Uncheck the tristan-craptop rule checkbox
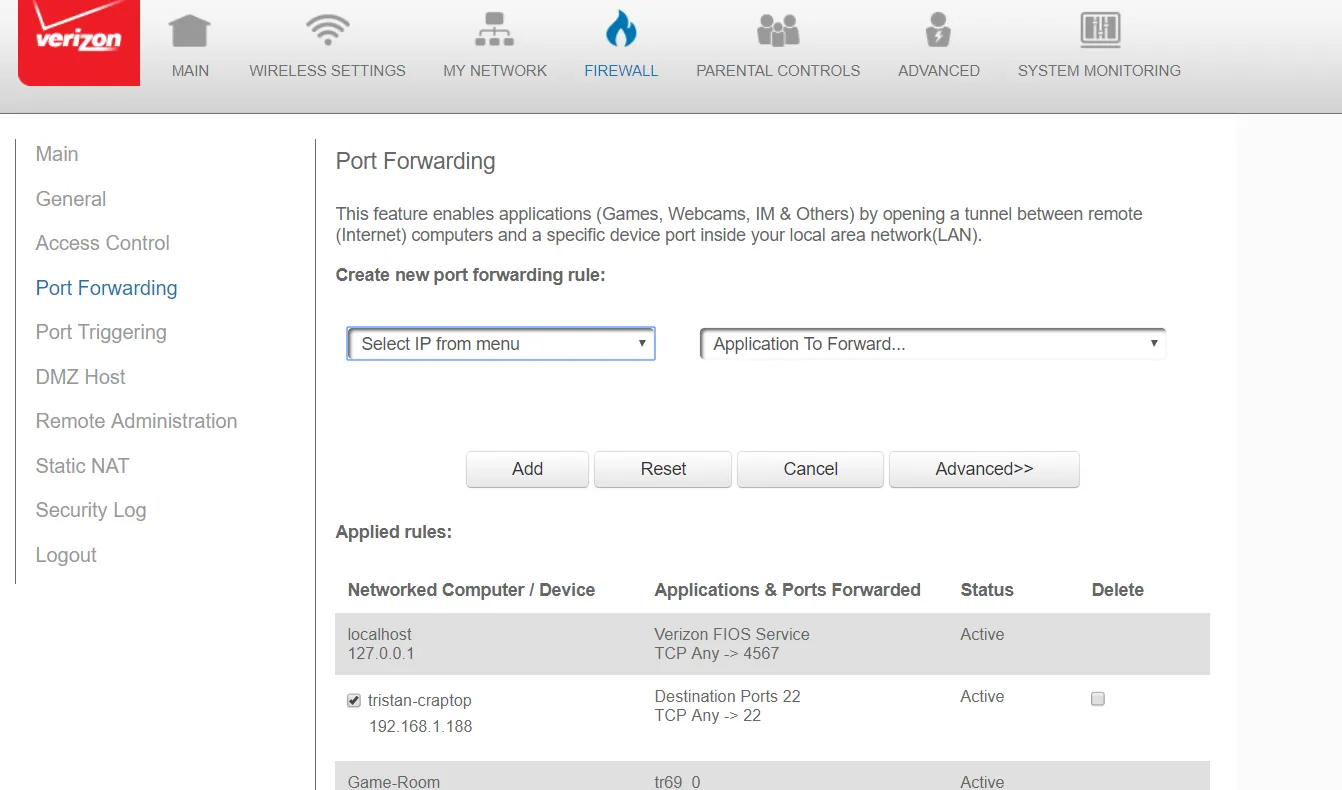Screen dimensions: 1342x790 pos(353,700)
